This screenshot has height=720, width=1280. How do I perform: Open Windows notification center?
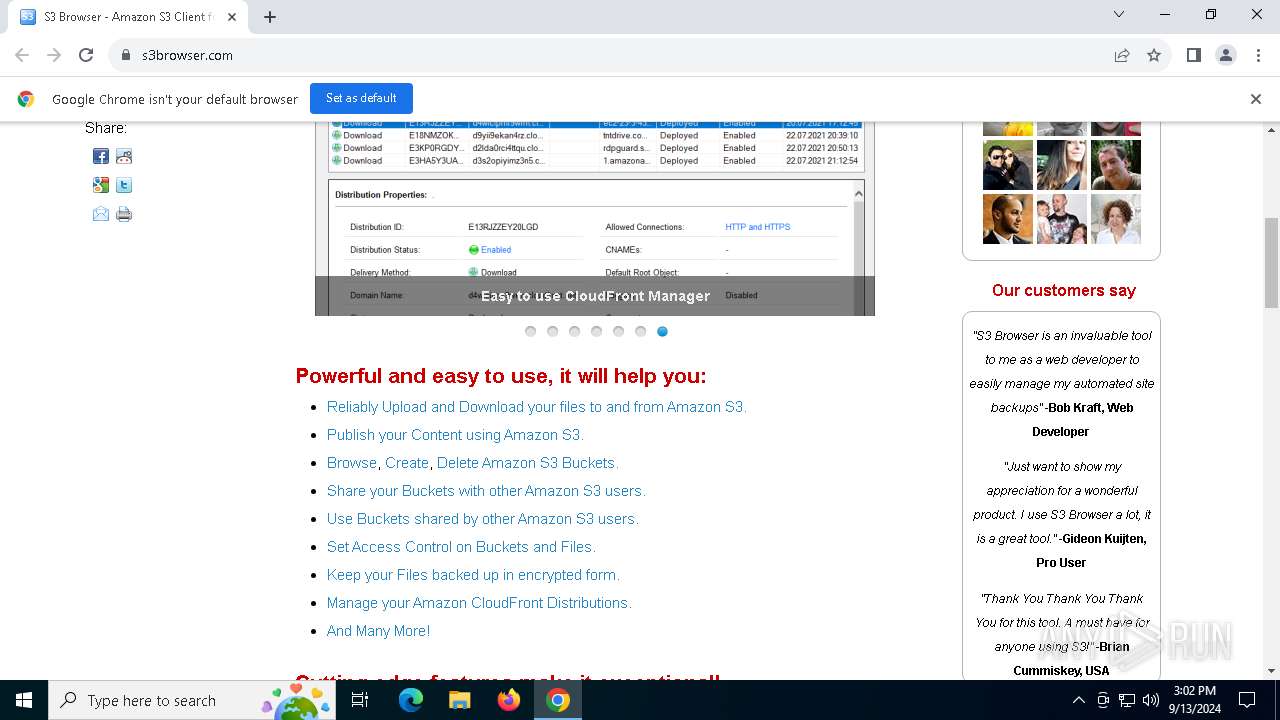pos(1247,700)
